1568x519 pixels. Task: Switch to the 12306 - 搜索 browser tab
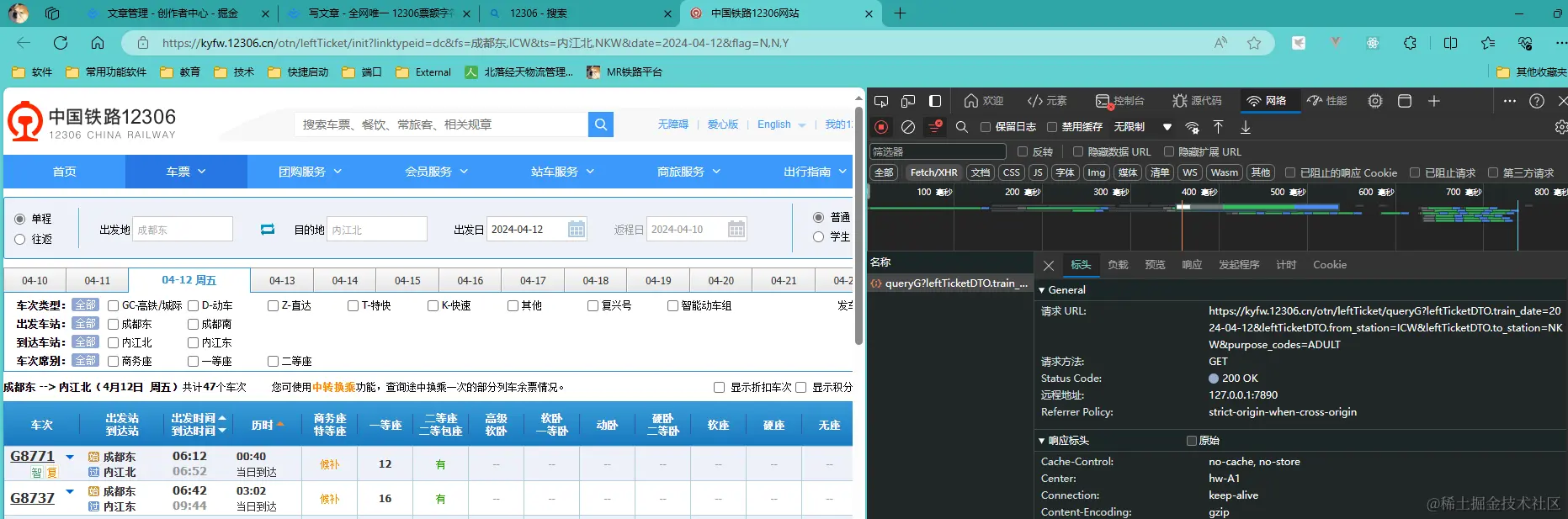581,13
